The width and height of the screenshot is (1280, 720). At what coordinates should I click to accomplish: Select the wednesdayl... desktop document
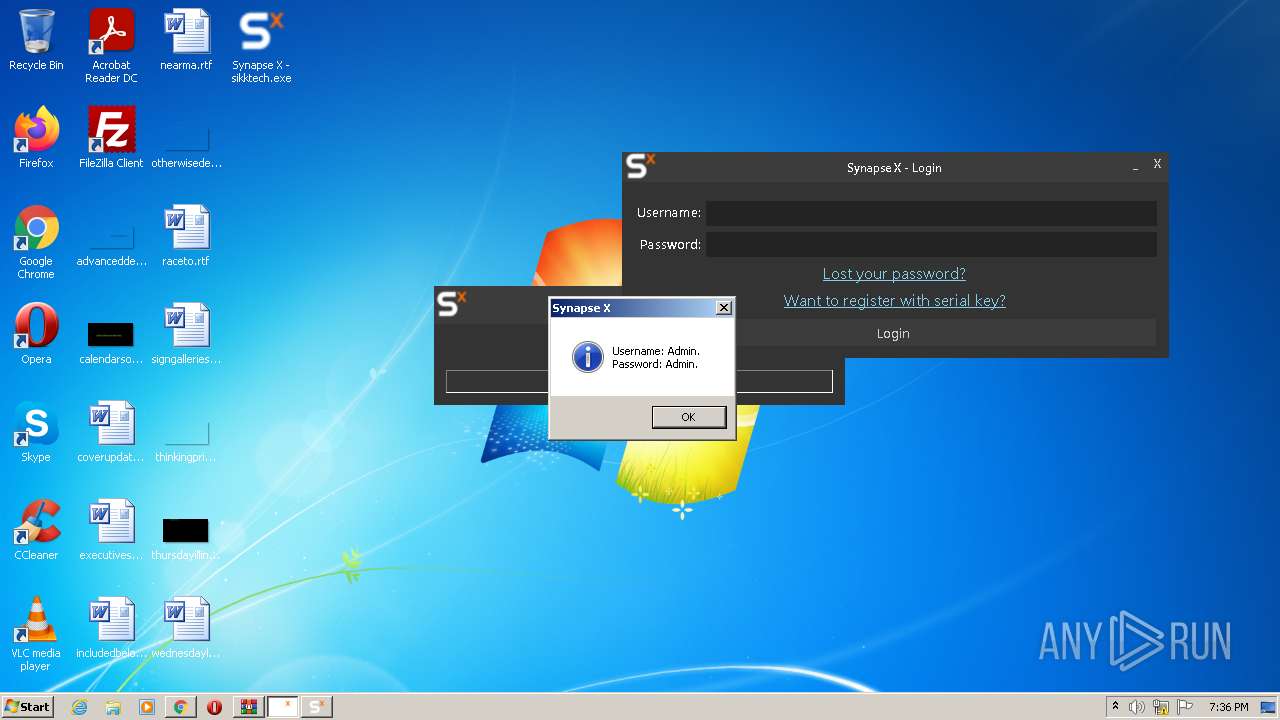pos(186,629)
